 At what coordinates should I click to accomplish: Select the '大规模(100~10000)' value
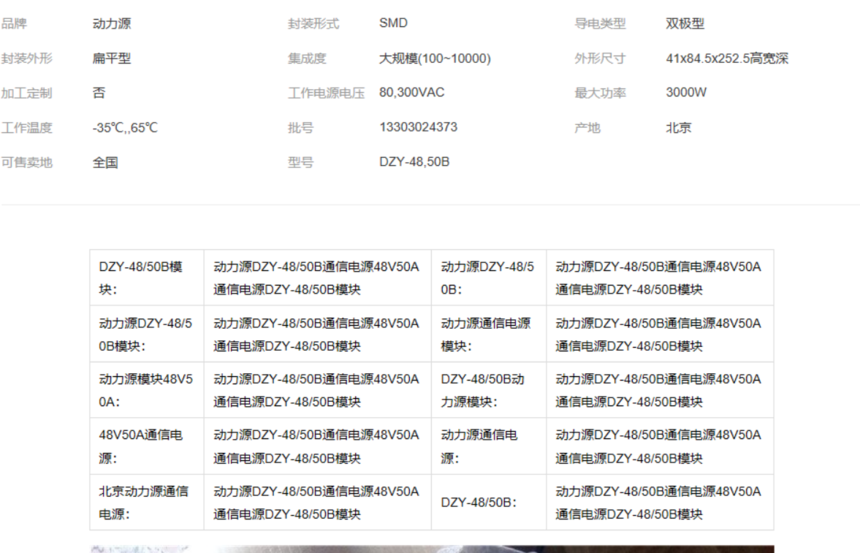[x=435, y=58]
